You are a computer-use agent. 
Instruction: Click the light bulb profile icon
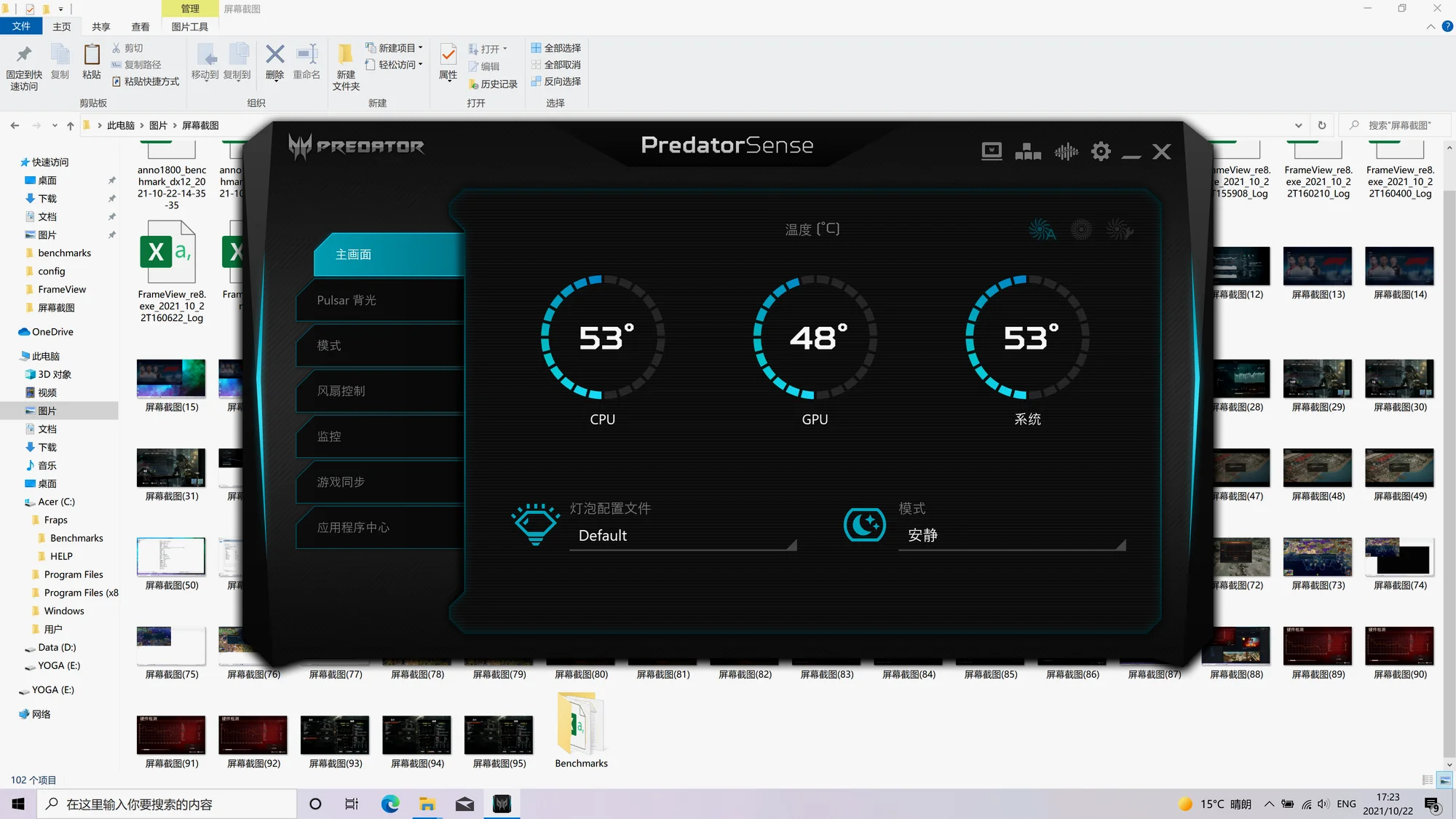(536, 524)
